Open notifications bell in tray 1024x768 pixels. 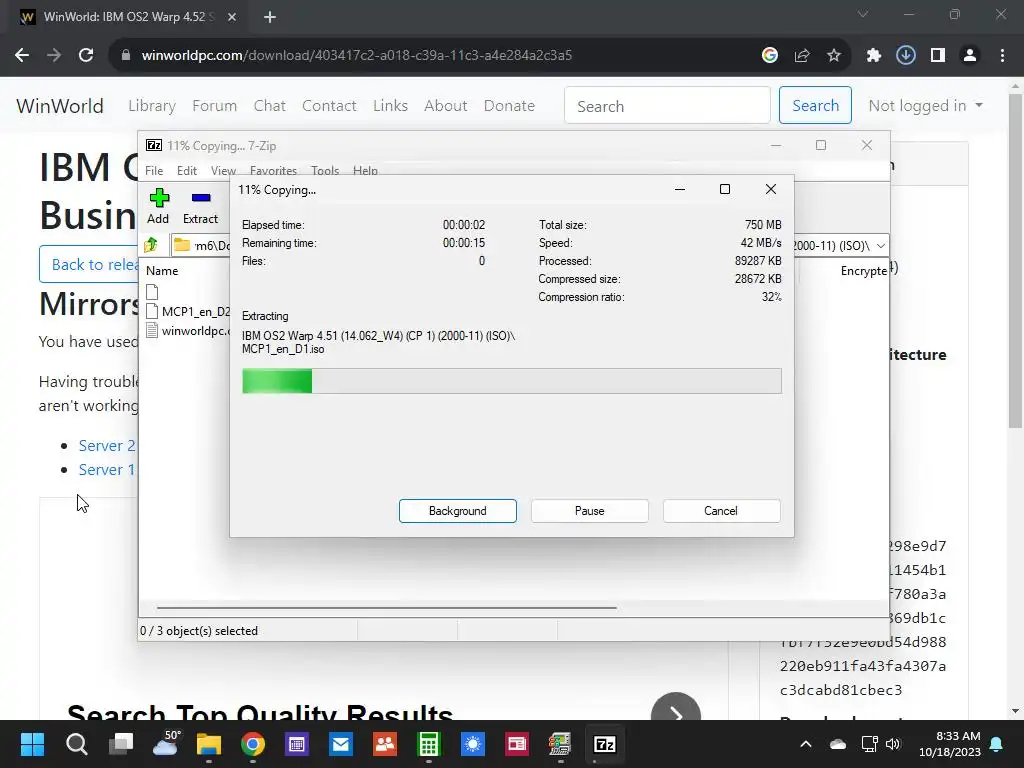click(997, 744)
